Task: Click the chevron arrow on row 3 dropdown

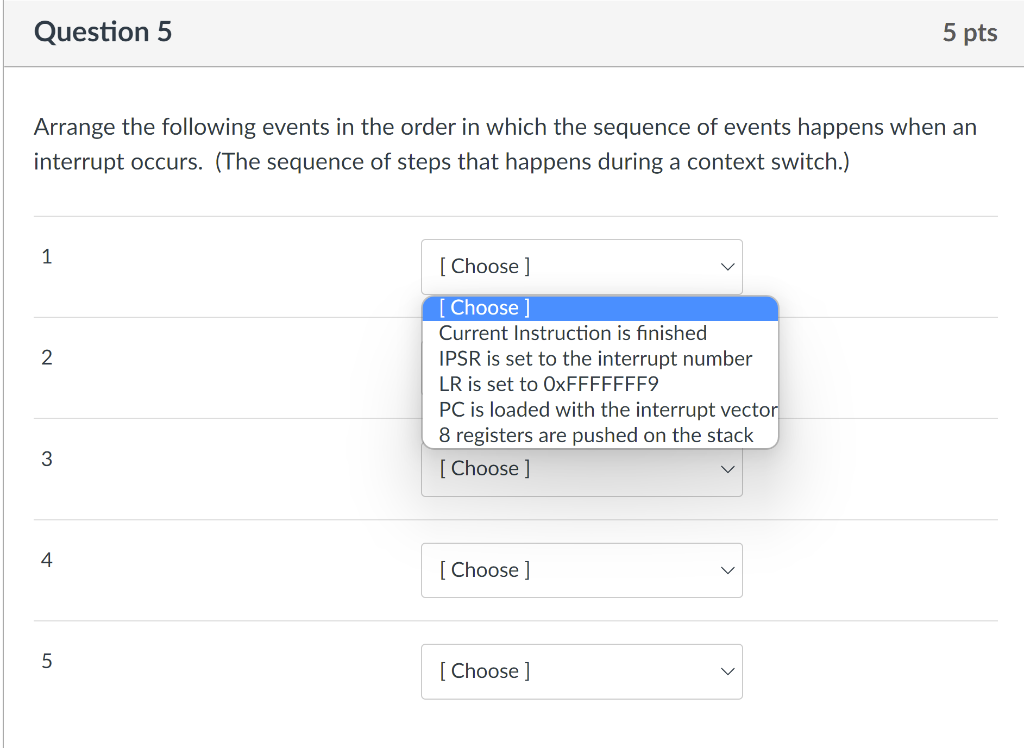Action: coord(727,468)
